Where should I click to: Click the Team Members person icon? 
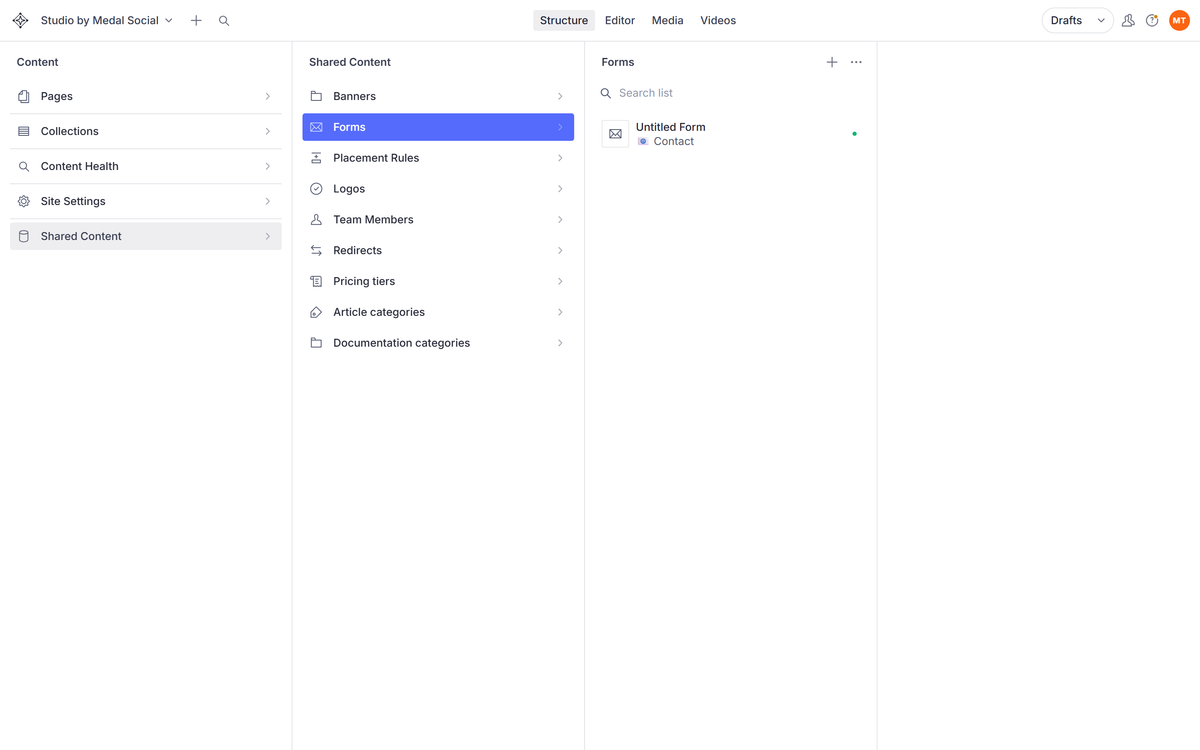pyautogui.click(x=316, y=220)
